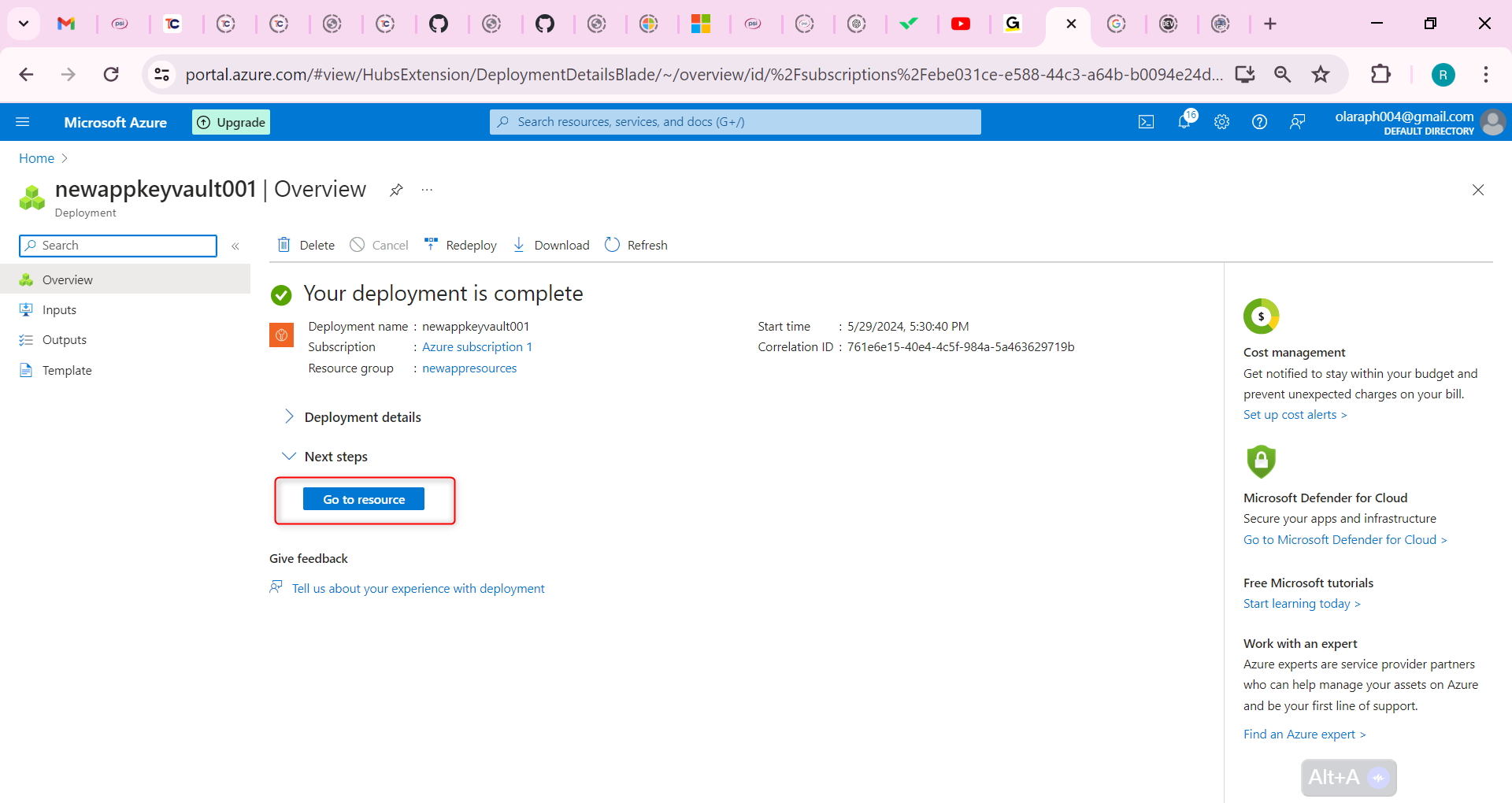Image resolution: width=1512 pixels, height=803 pixels.
Task: Collapse the Next steps section
Action: 325,457
